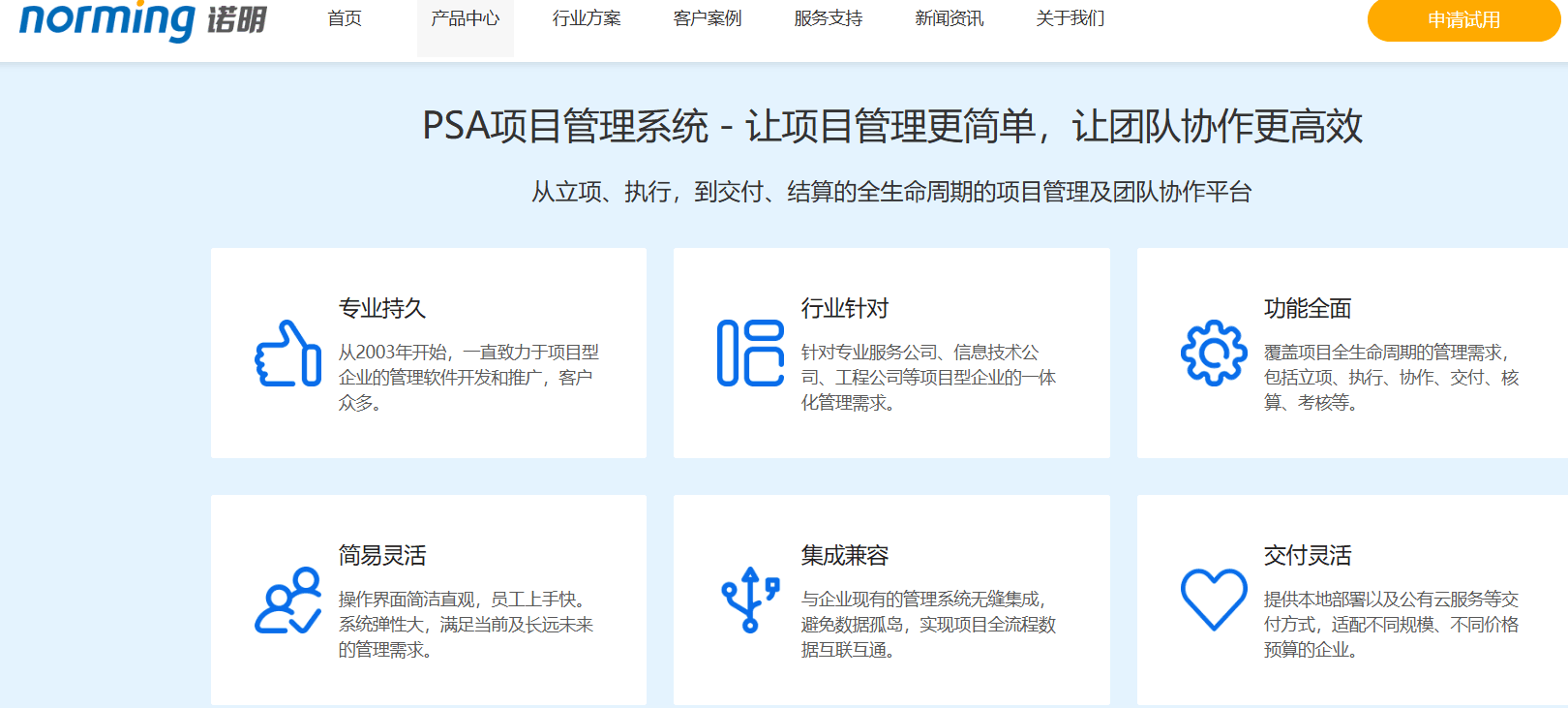
Task: Go to 首页 in the navigation bar
Action: (345, 18)
